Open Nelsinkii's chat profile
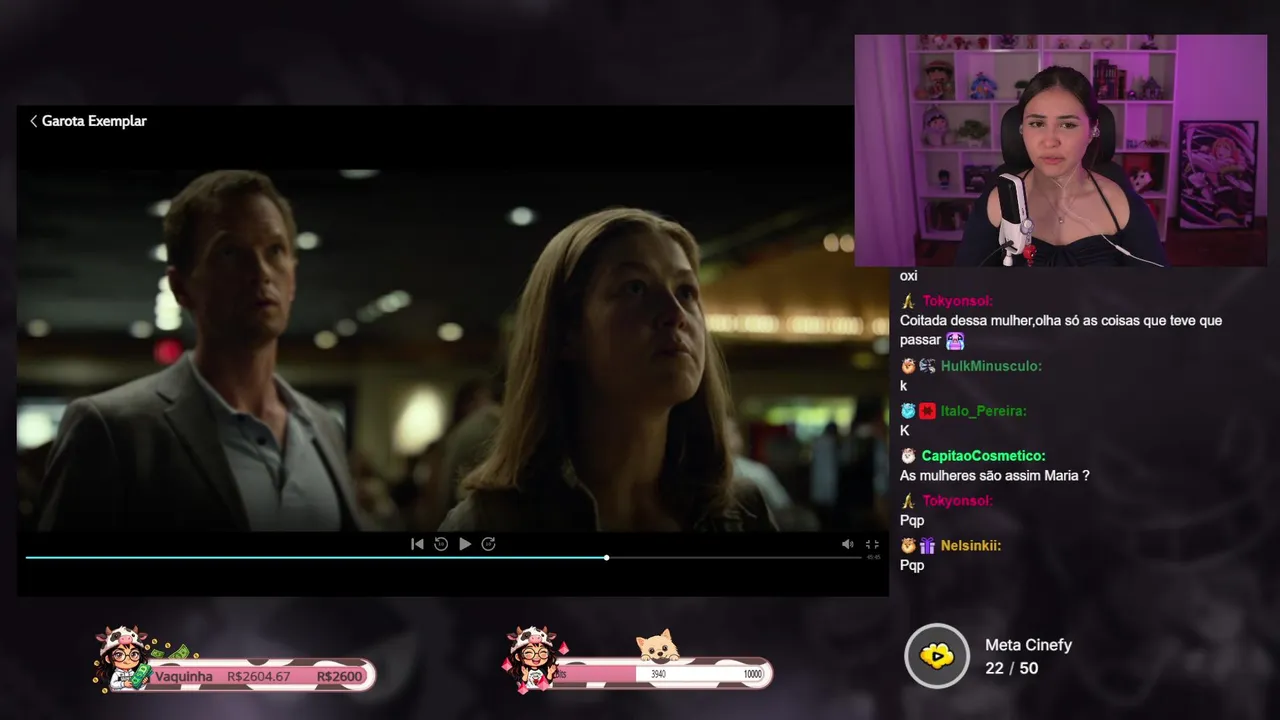 click(x=970, y=546)
